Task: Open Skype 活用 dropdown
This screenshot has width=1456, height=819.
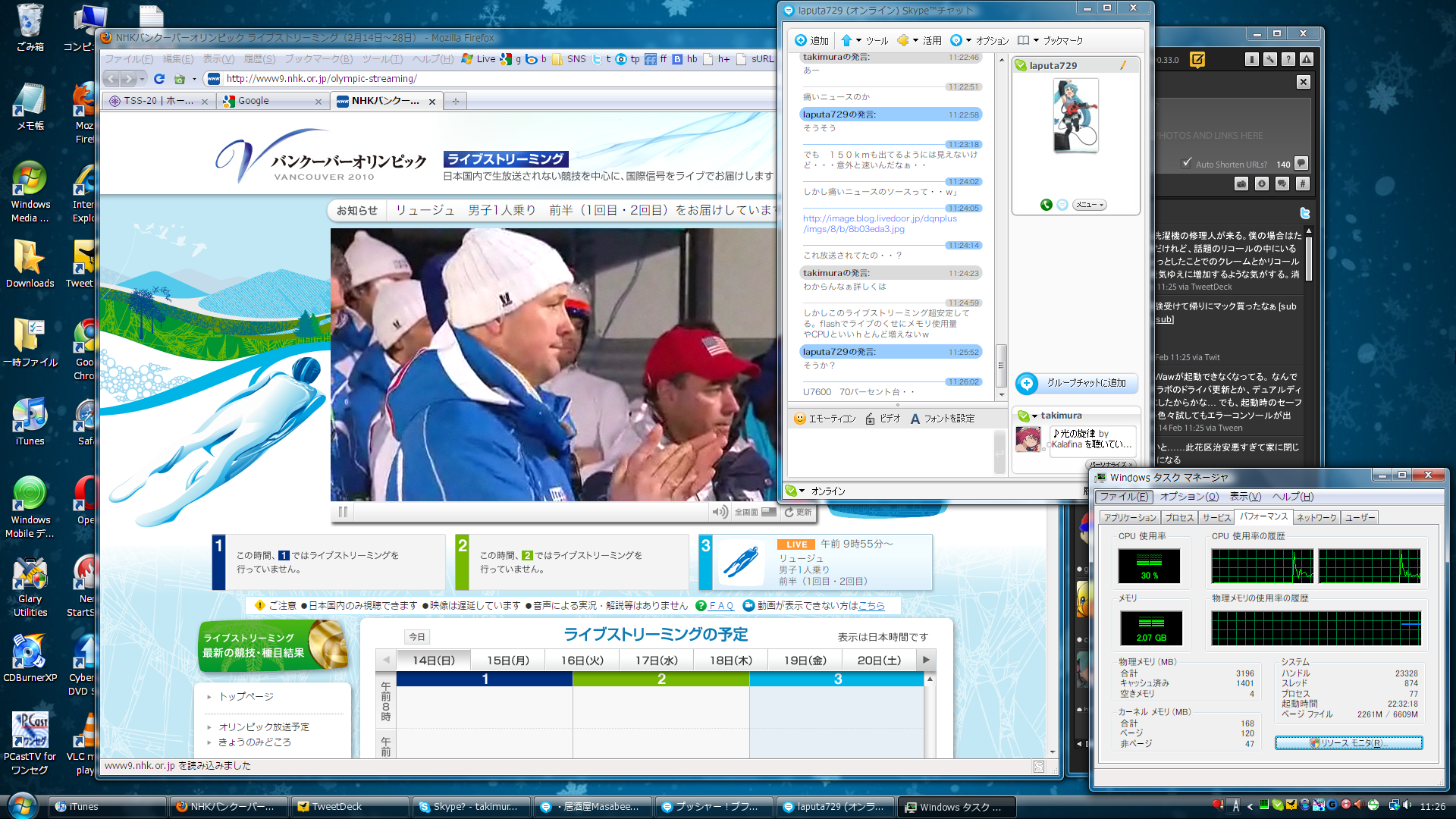Action: coord(919,40)
